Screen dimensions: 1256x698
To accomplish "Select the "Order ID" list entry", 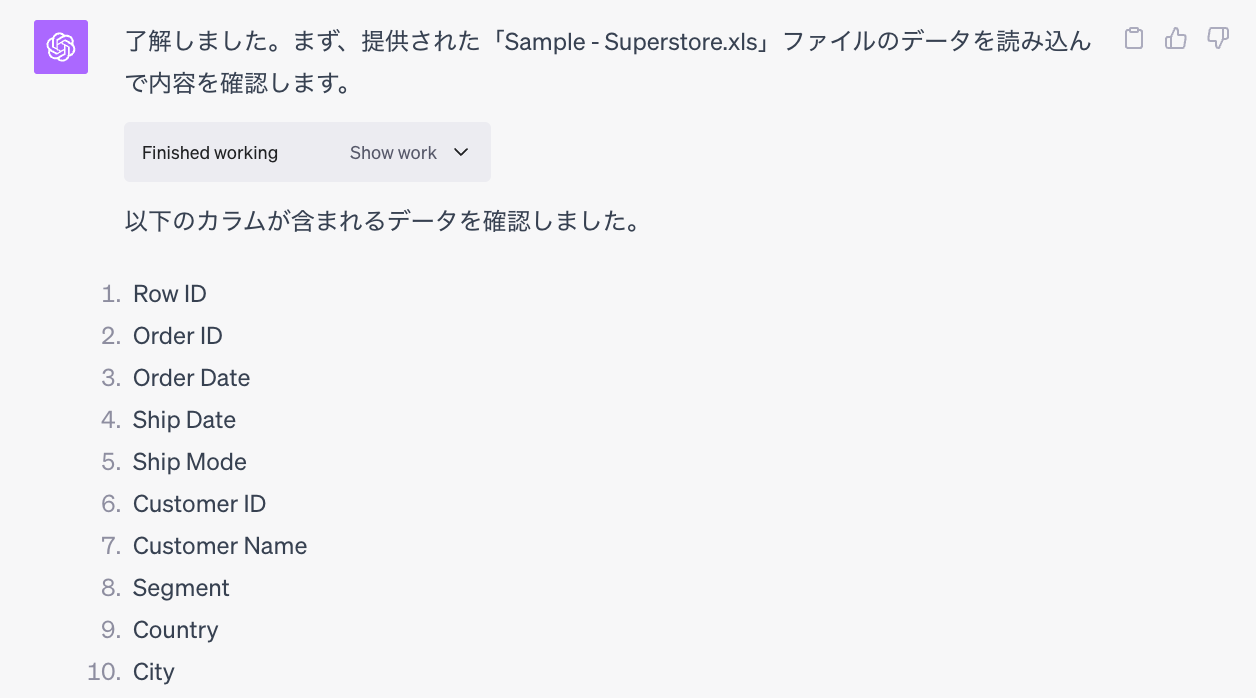I will (178, 336).
